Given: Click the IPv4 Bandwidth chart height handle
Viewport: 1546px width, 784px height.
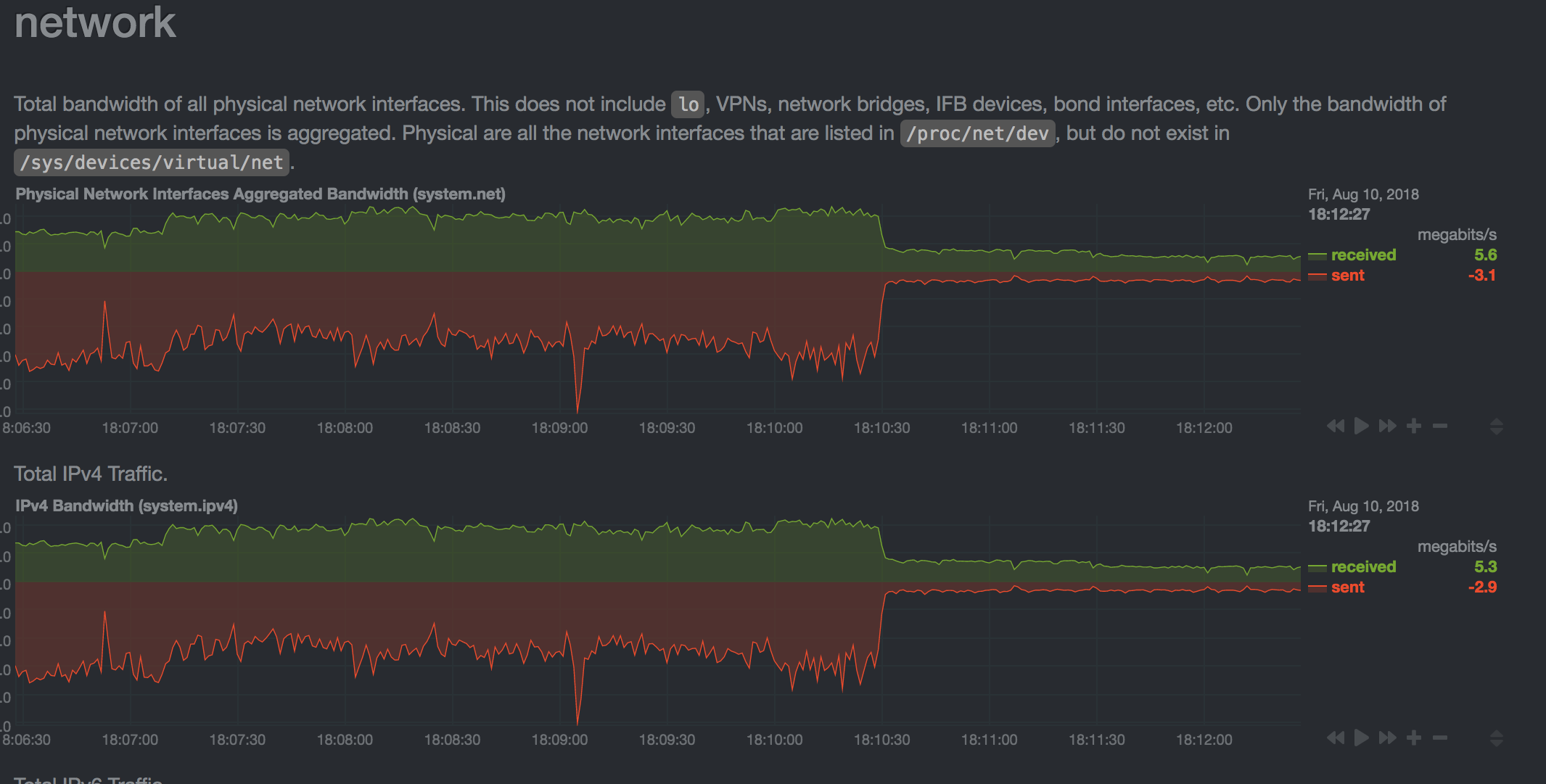Looking at the screenshot, I should coord(1496,738).
